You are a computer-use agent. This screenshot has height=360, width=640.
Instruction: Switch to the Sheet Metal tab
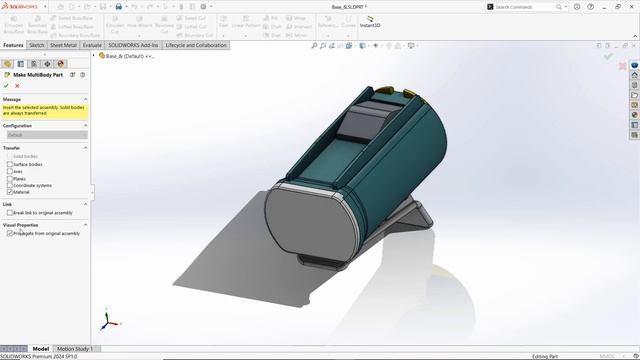click(63, 45)
